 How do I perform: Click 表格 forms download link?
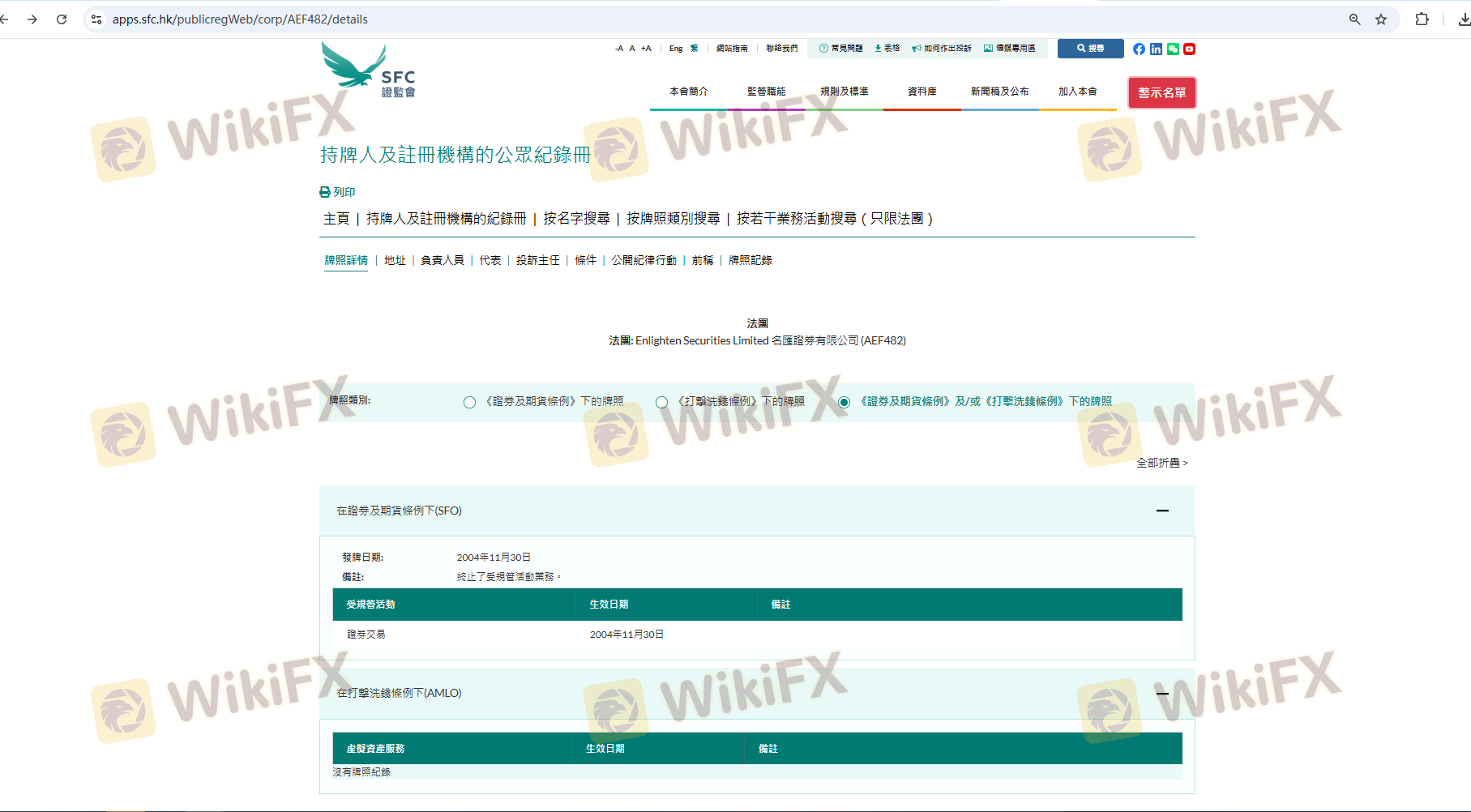887,49
